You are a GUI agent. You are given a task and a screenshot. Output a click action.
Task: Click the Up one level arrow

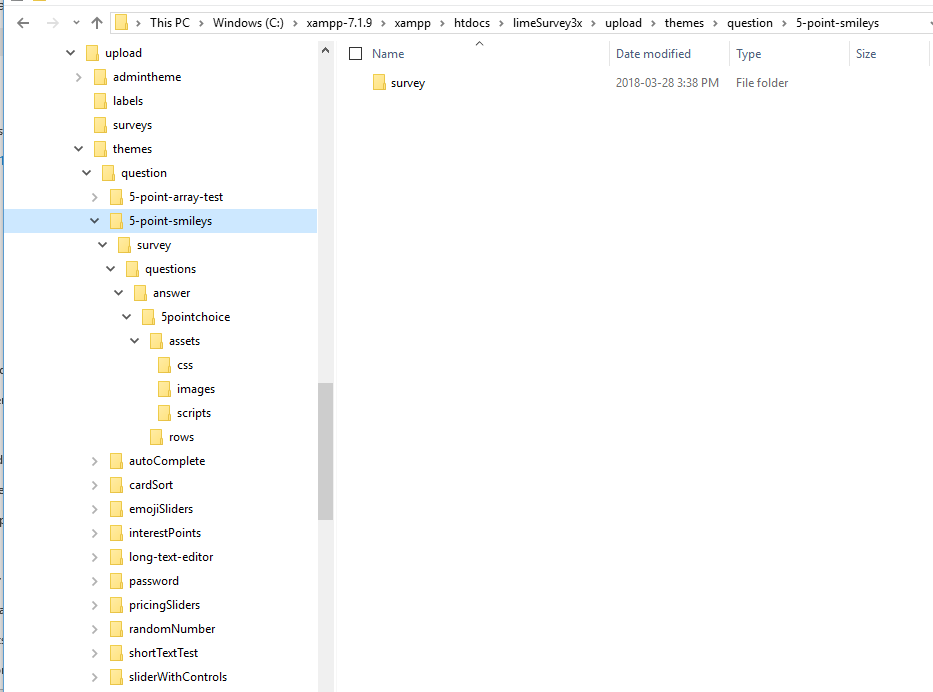point(97,22)
